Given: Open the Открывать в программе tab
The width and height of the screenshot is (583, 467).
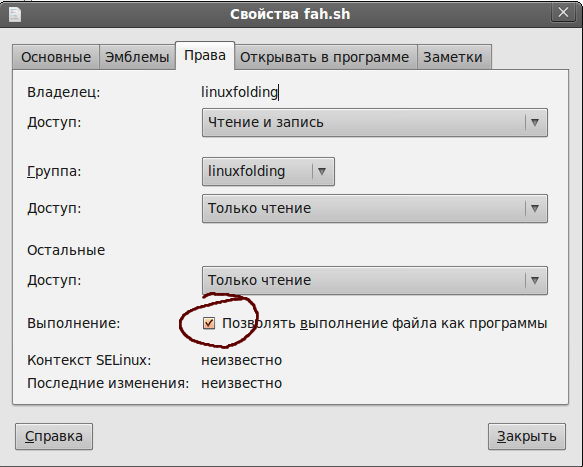Looking at the screenshot, I should (326, 57).
